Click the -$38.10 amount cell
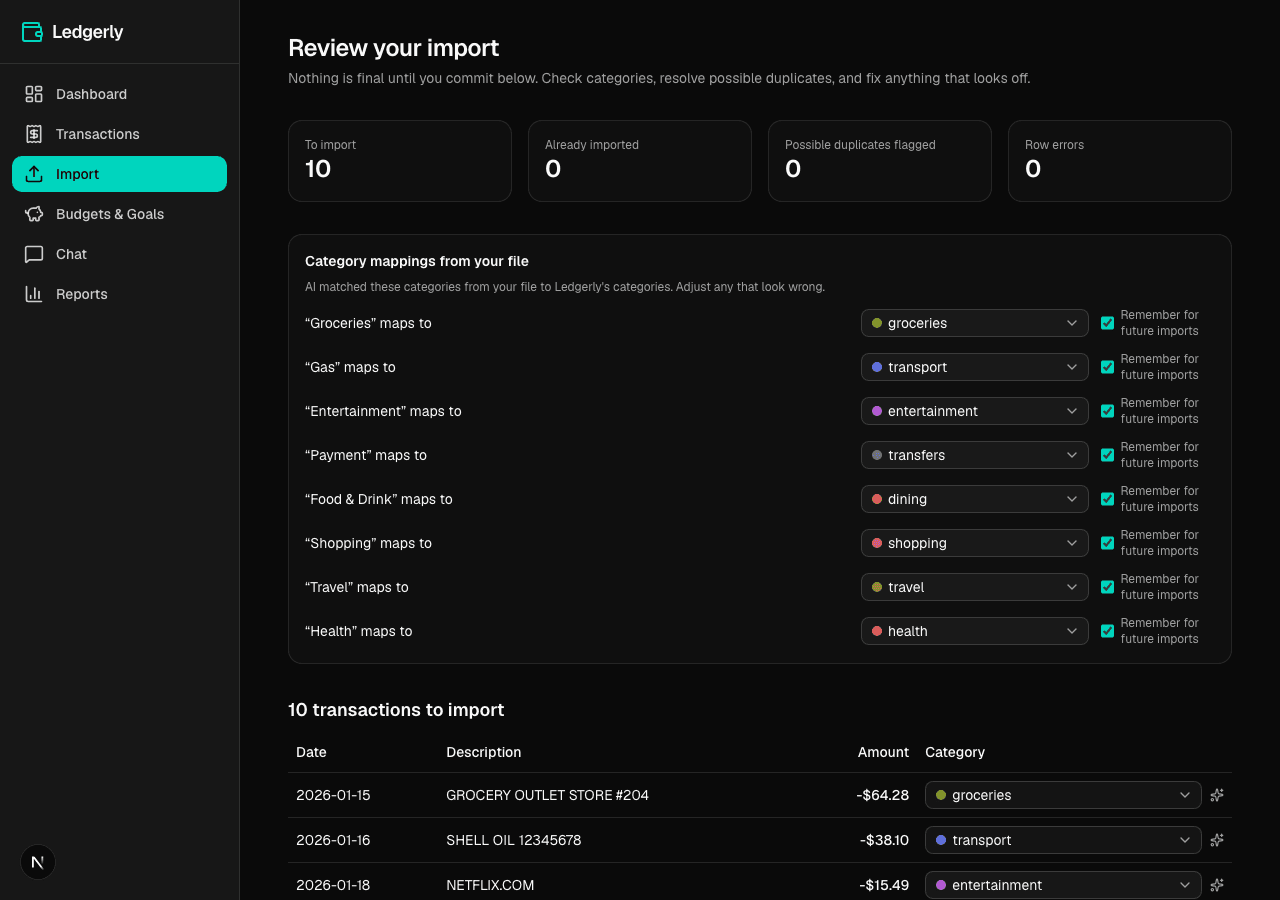Viewport: 1280px width, 900px height. coord(884,840)
